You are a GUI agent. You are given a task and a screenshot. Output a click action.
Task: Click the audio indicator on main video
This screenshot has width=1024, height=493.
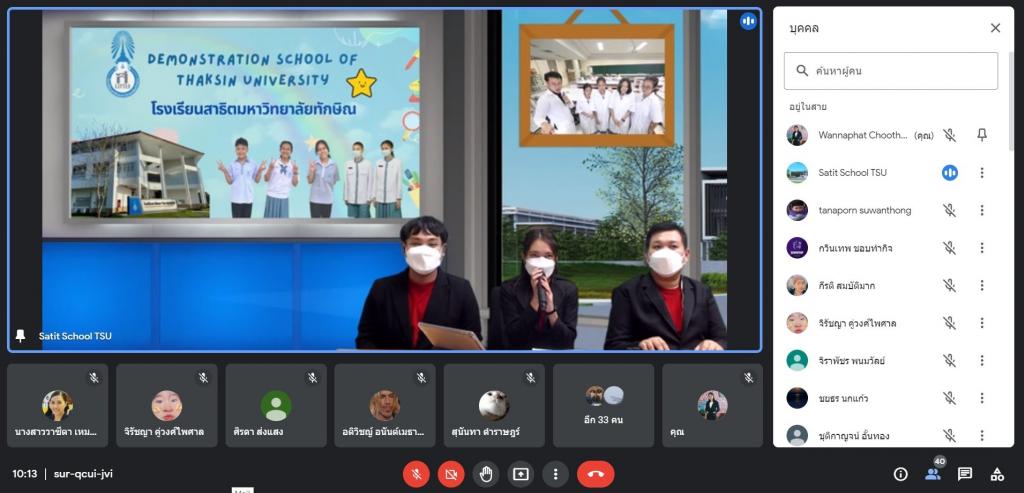pos(748,22)
